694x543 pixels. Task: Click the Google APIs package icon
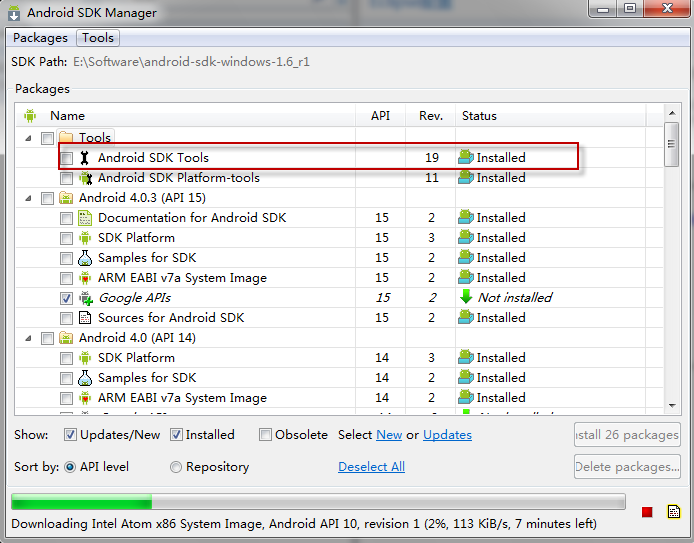coord(85,298)
